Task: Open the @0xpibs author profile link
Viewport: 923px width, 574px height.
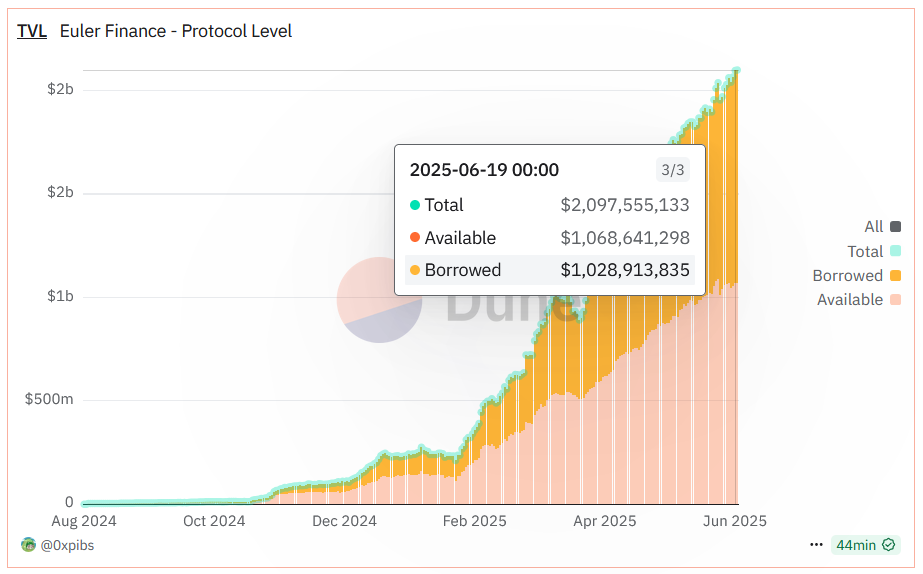Action: (x=67, y=545)
